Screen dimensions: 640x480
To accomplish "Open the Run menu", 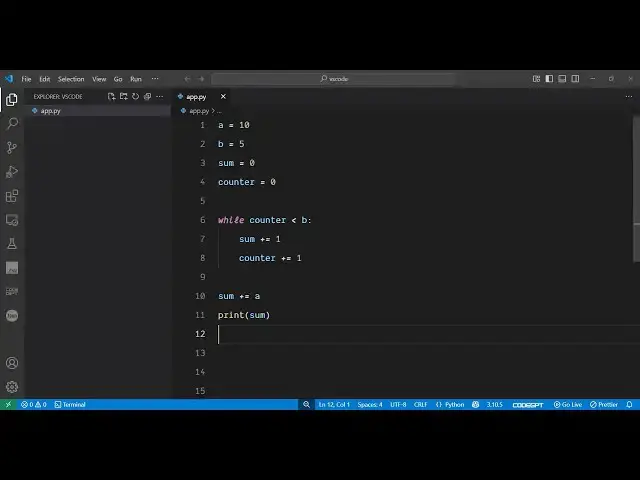I will (136, 79).
